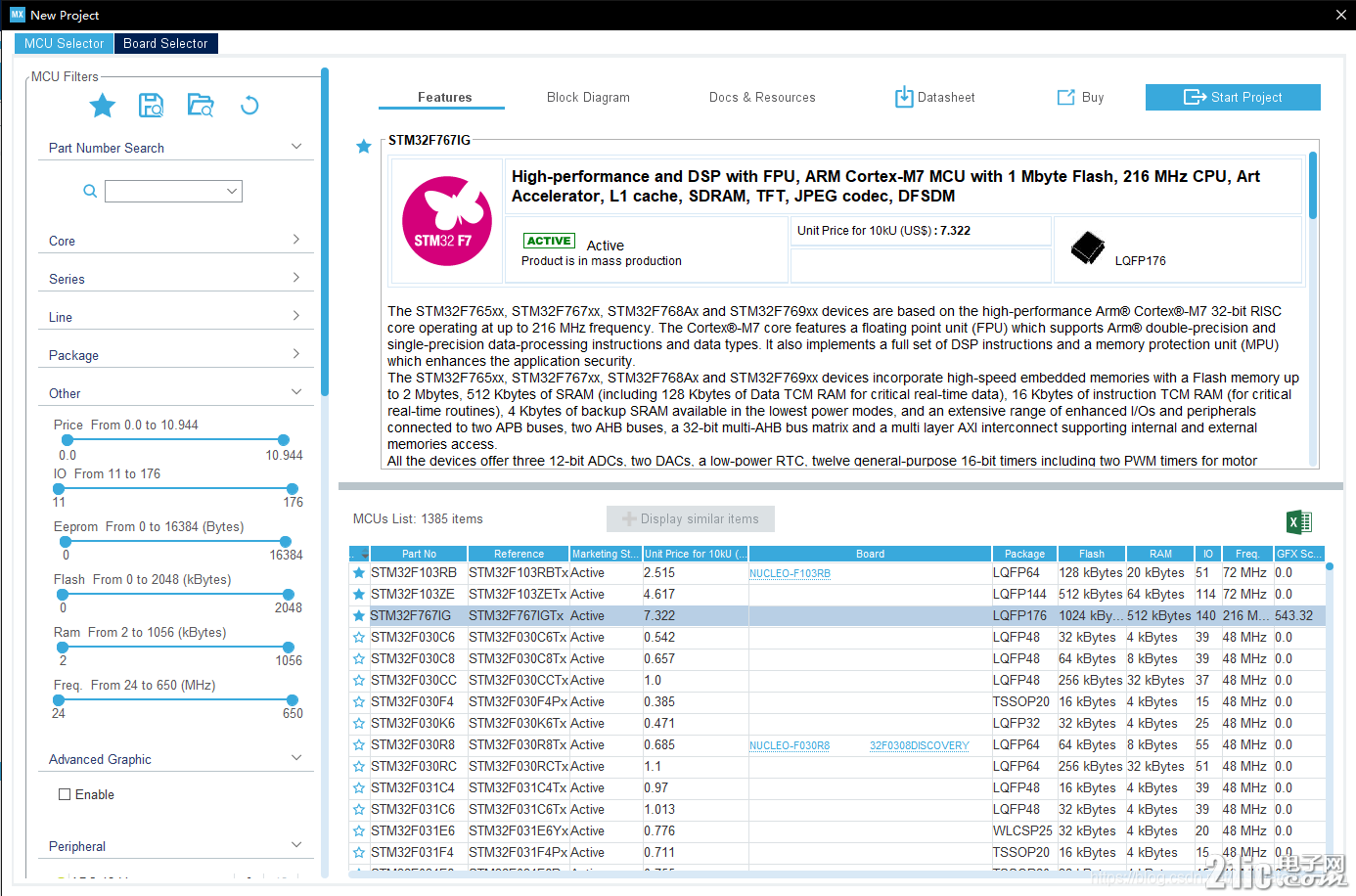Select STM32F031C4 part row
This screenshot has width=1356, height=896.
click(x=836, y=788)
